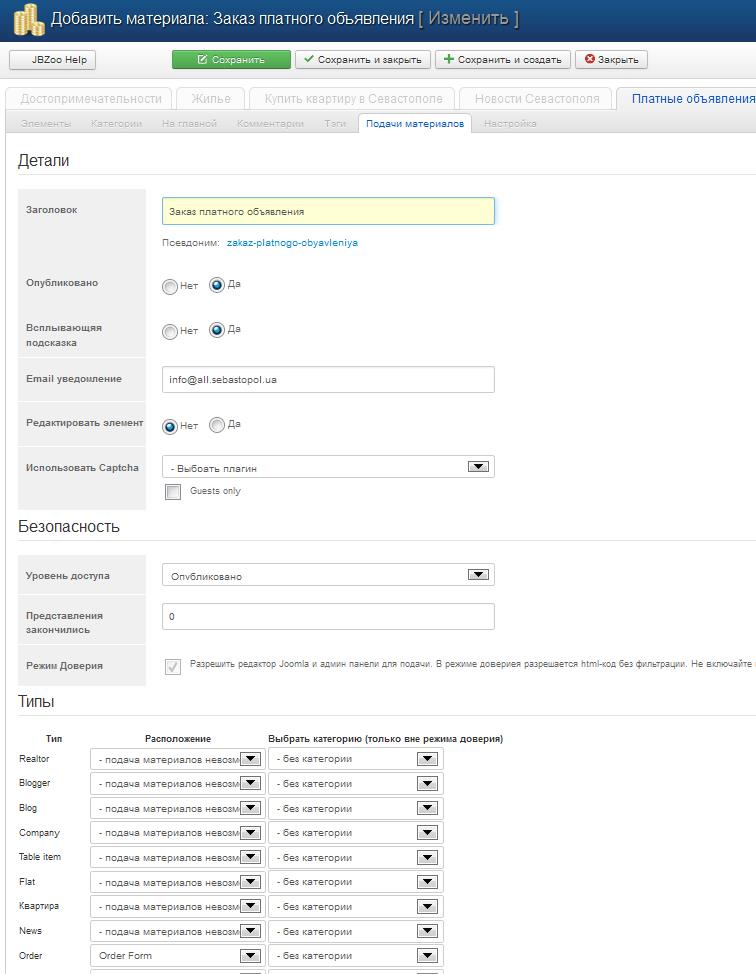Click Сохранить и создать button

pos(502,60)
